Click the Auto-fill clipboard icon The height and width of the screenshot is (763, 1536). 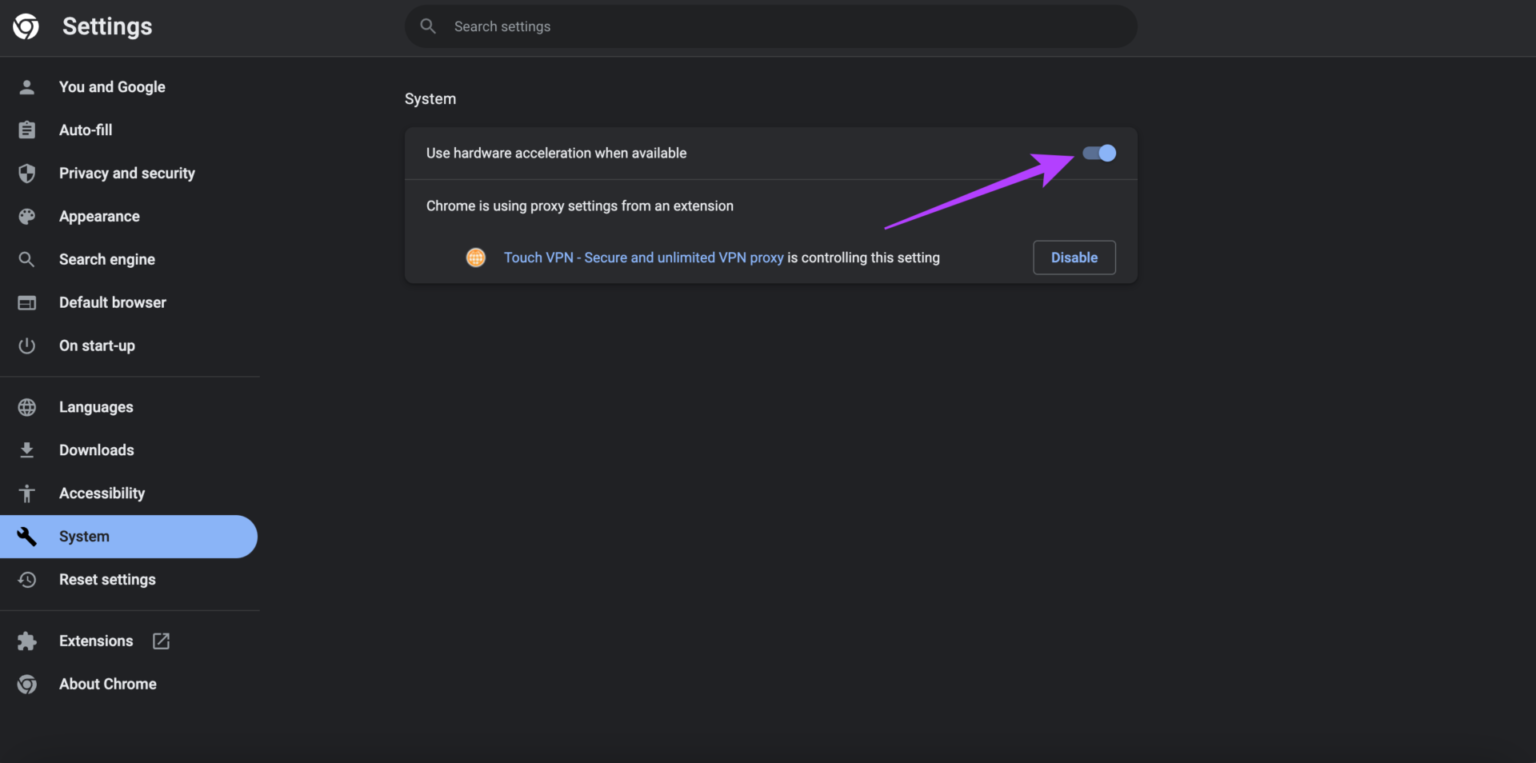(26, 129)
